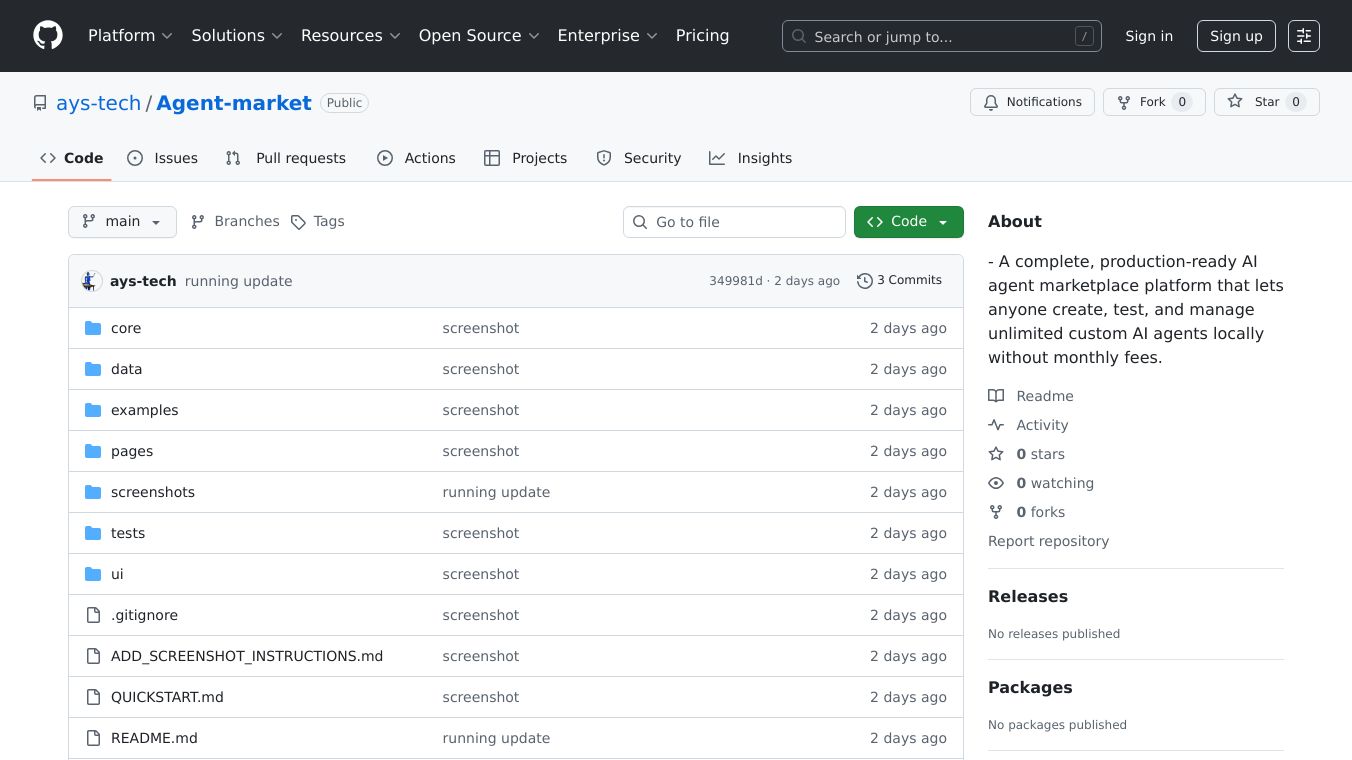The image size is (1352, 760).
Task: Open the QUICKSTART.md file
Action: [x=167, y=697]
